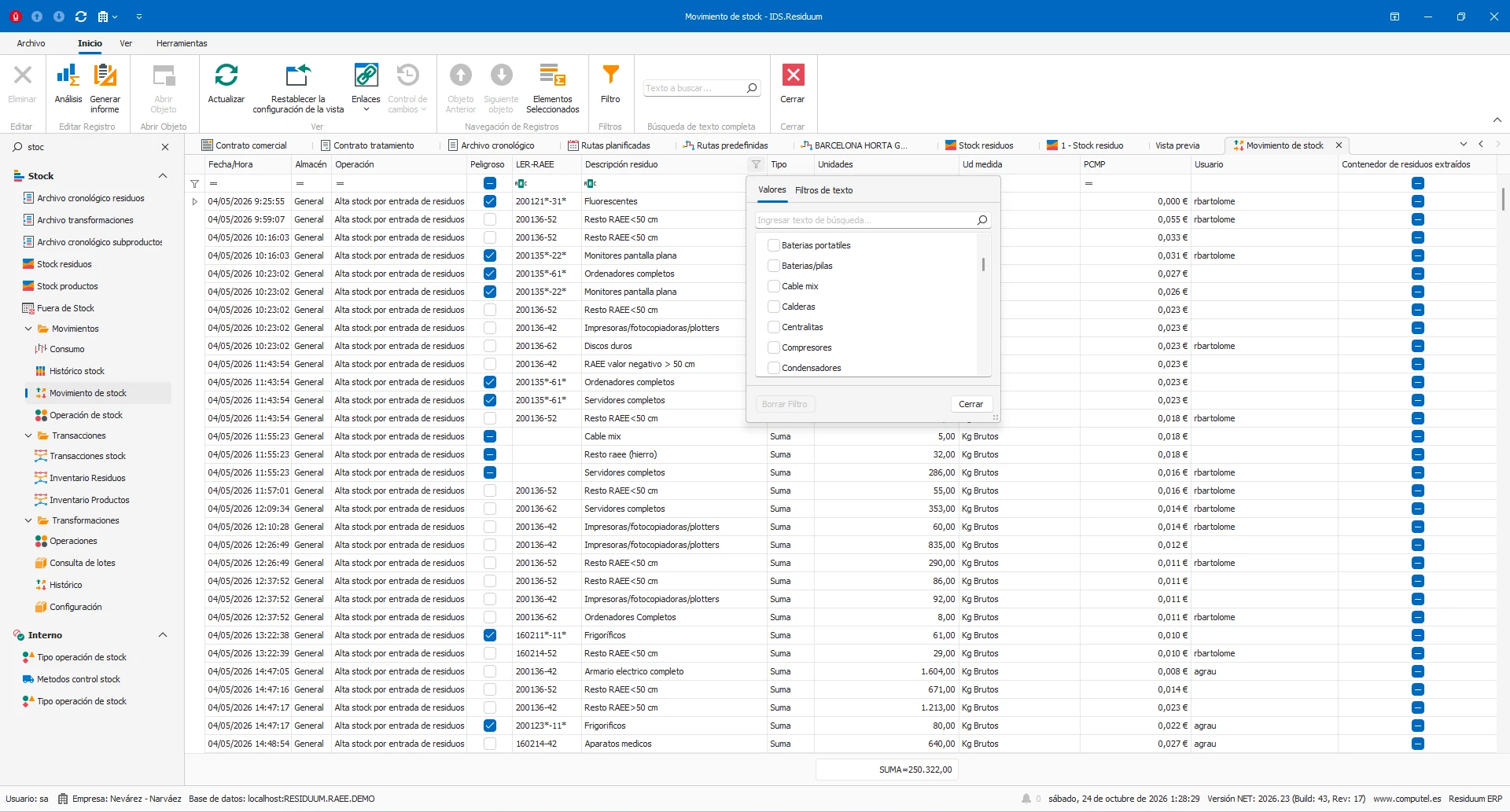Click the Generar informe ribbon icon
The image size is (1510, 812).
pyautogui.click(x=105, y=88)
